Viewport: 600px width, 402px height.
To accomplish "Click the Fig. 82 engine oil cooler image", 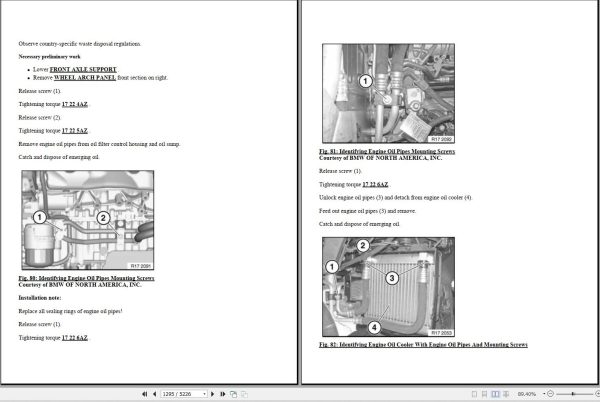I will tap(388, 287).
